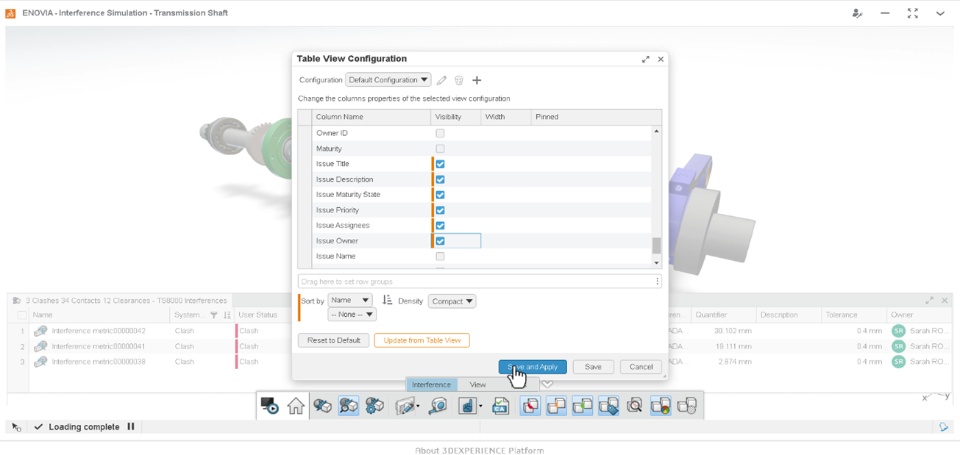Toggle the contact filter icon with orange cubes
This screenshot has width=960, height=455.
pos(557,405)
